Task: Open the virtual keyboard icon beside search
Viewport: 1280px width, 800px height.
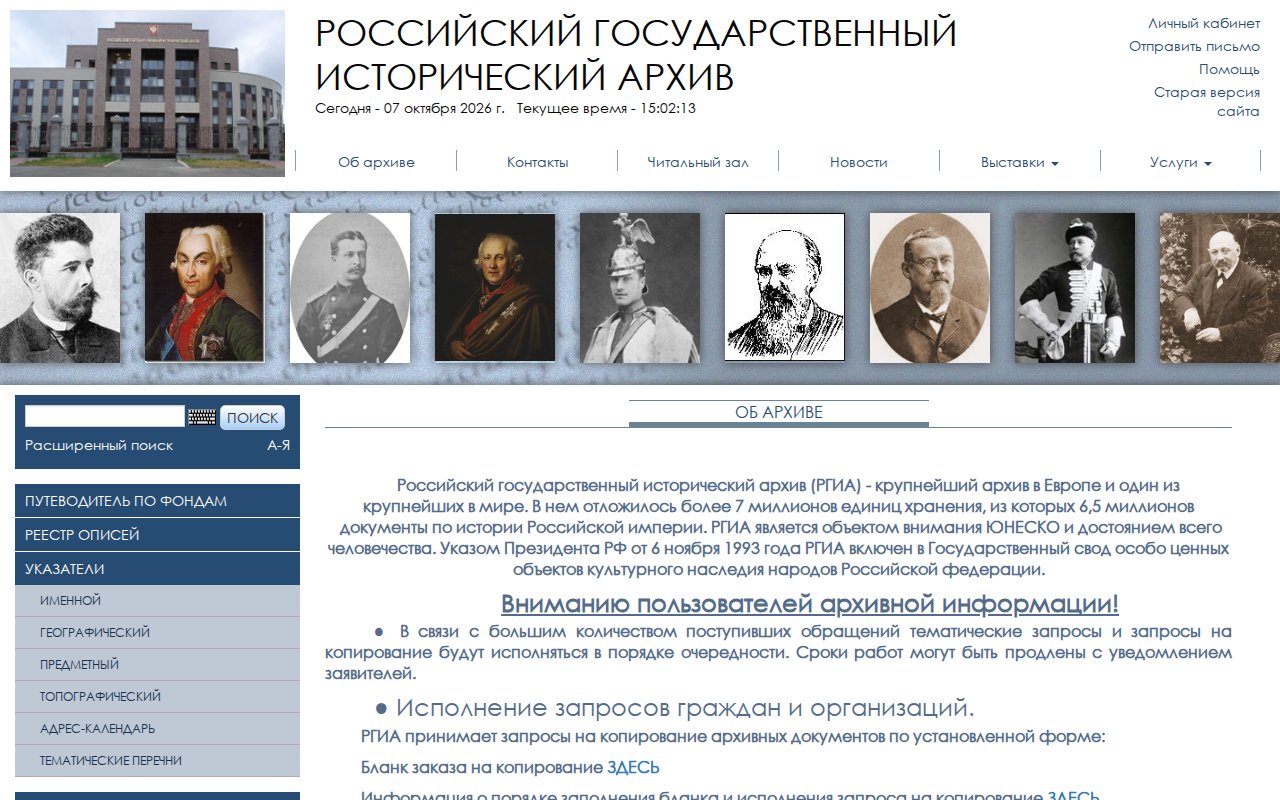Action: (x=202, y=417)
